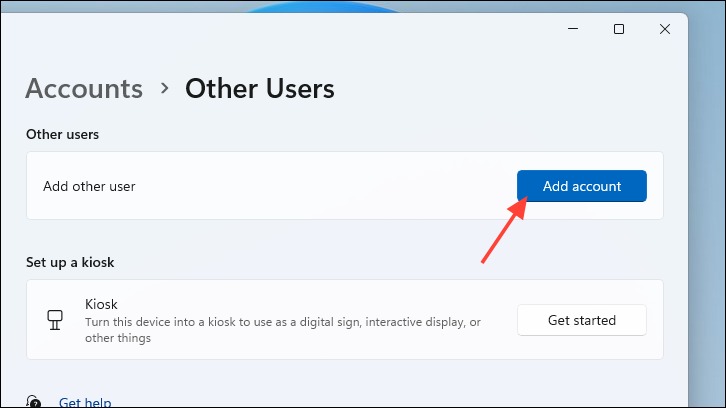Go back to Accounts via the breadcrumb
The width and height of the screenshot is (726, 408).
pos(84,88)
